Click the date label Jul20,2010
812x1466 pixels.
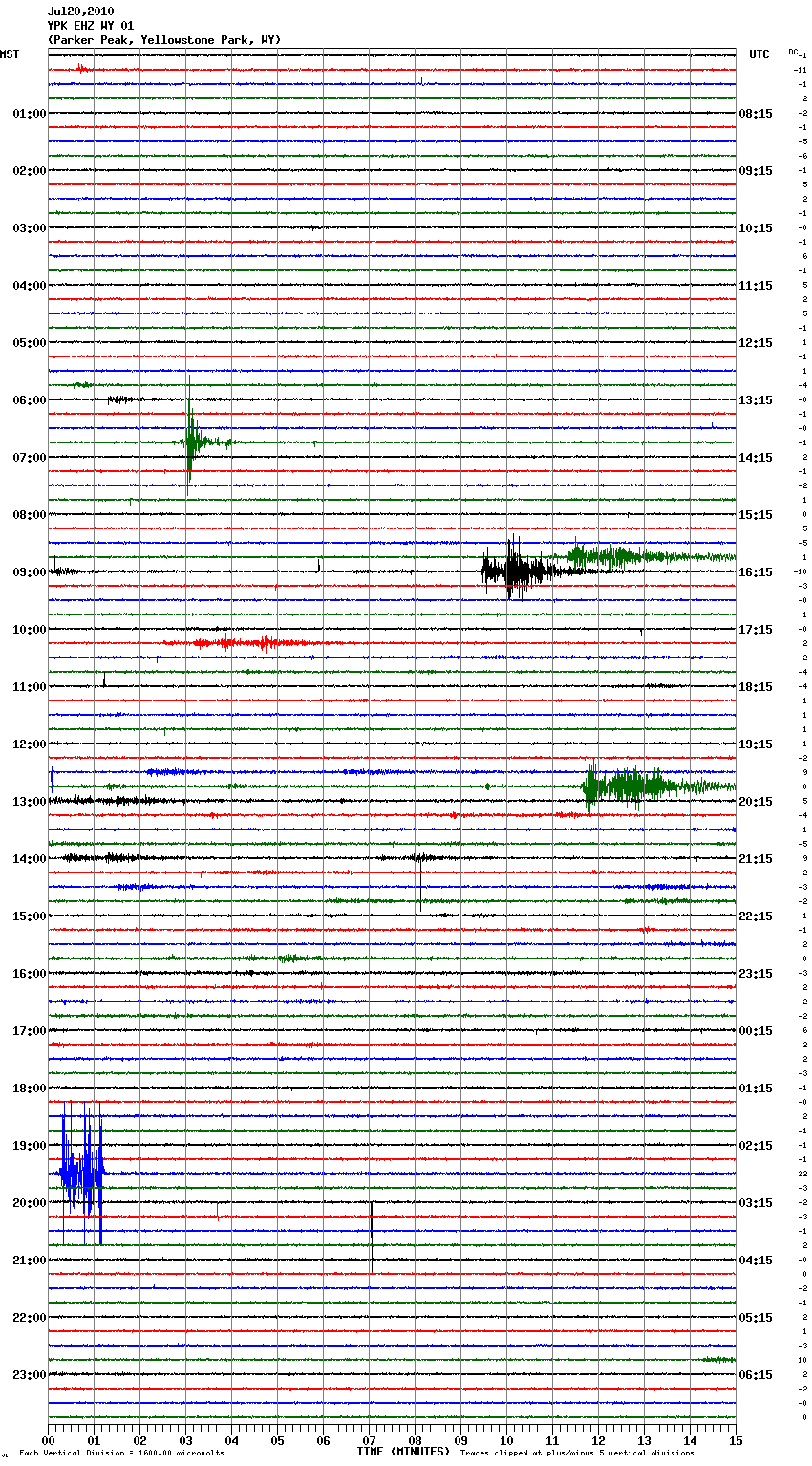tap(80, 11)
